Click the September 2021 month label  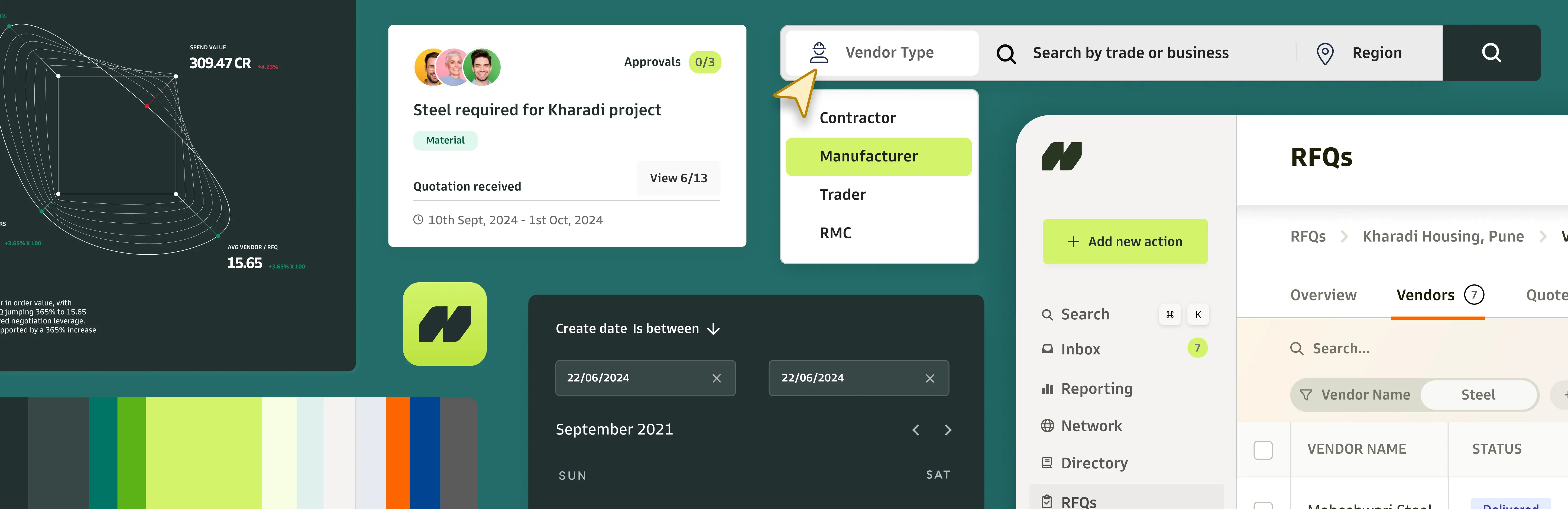(614, 430)
